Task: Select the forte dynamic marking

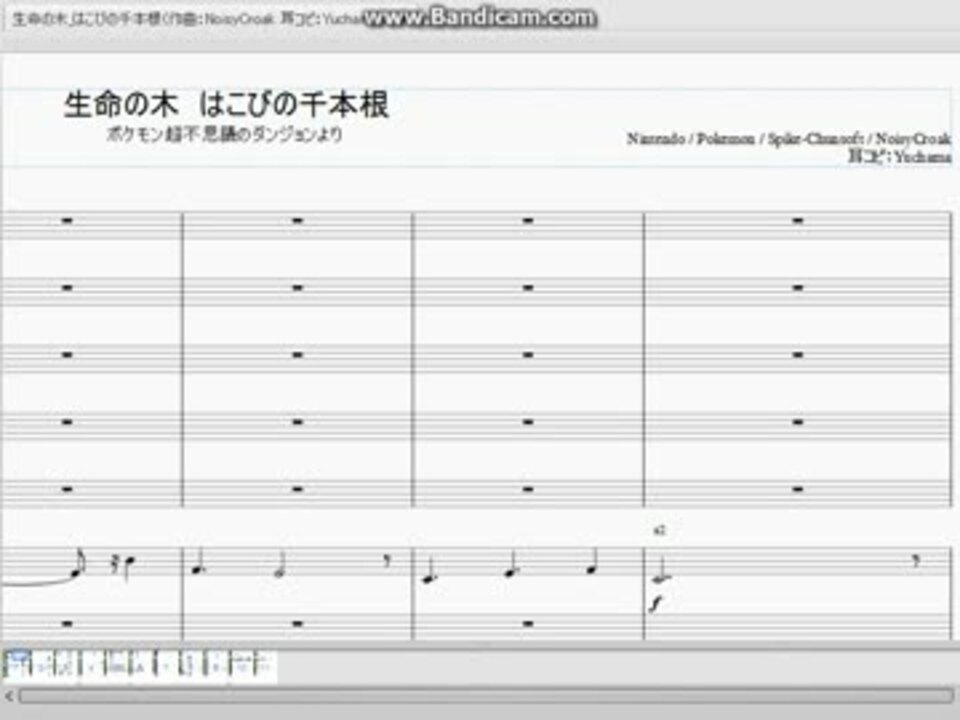Action: (x=656, y=605)
